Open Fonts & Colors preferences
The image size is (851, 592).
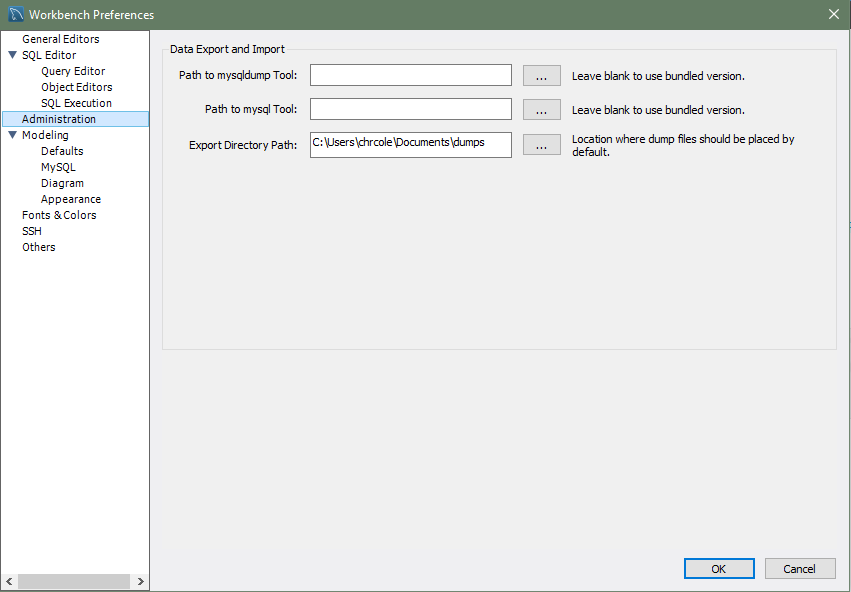click(x=59, y=215)
